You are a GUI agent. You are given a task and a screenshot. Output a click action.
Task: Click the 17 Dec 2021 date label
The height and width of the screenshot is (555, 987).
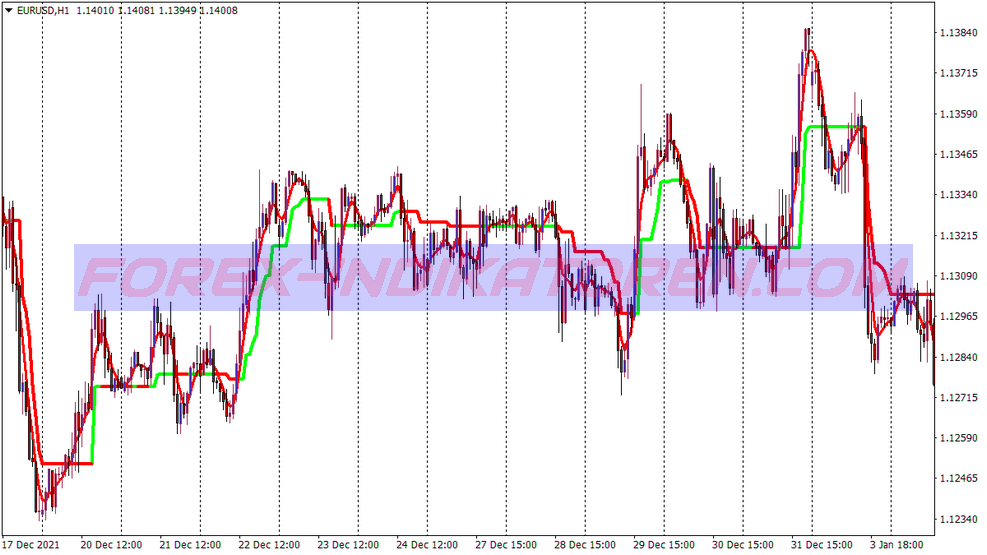tap(34, 545)
